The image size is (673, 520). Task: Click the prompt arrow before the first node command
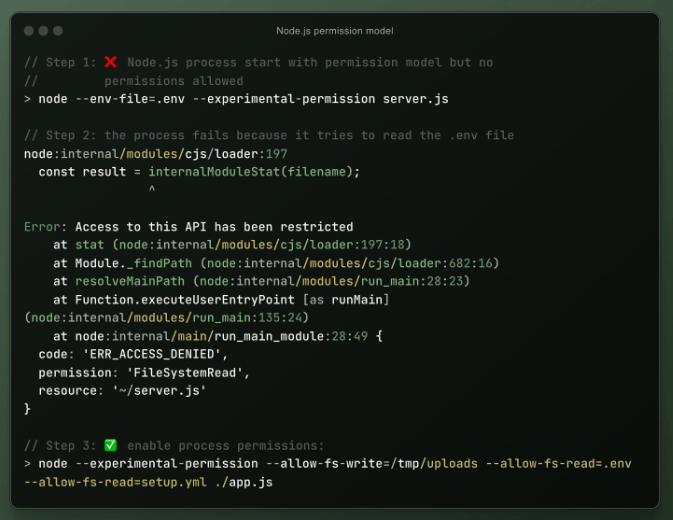pos(28,99)
